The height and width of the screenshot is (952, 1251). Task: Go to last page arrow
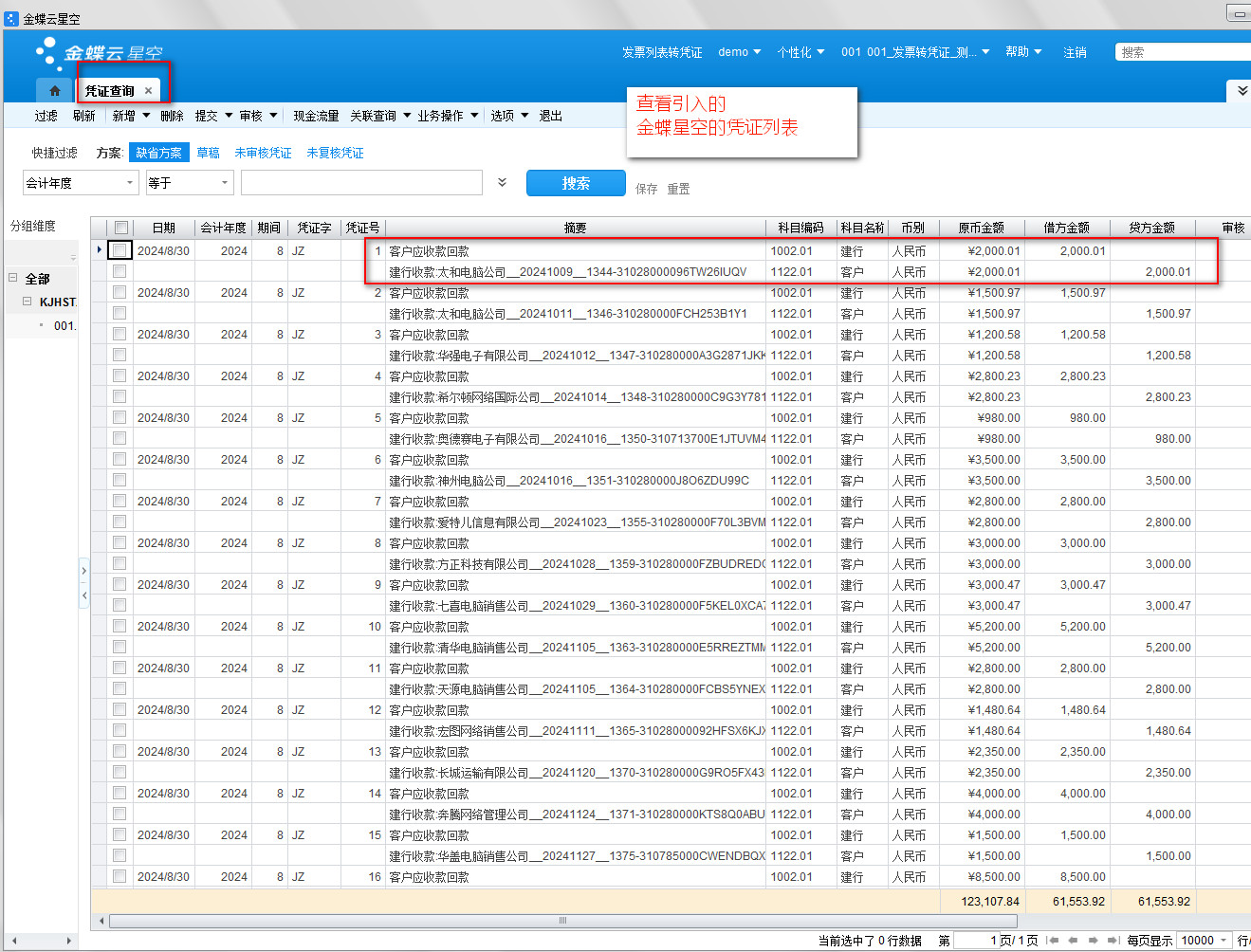click(x=1114, y=941)
